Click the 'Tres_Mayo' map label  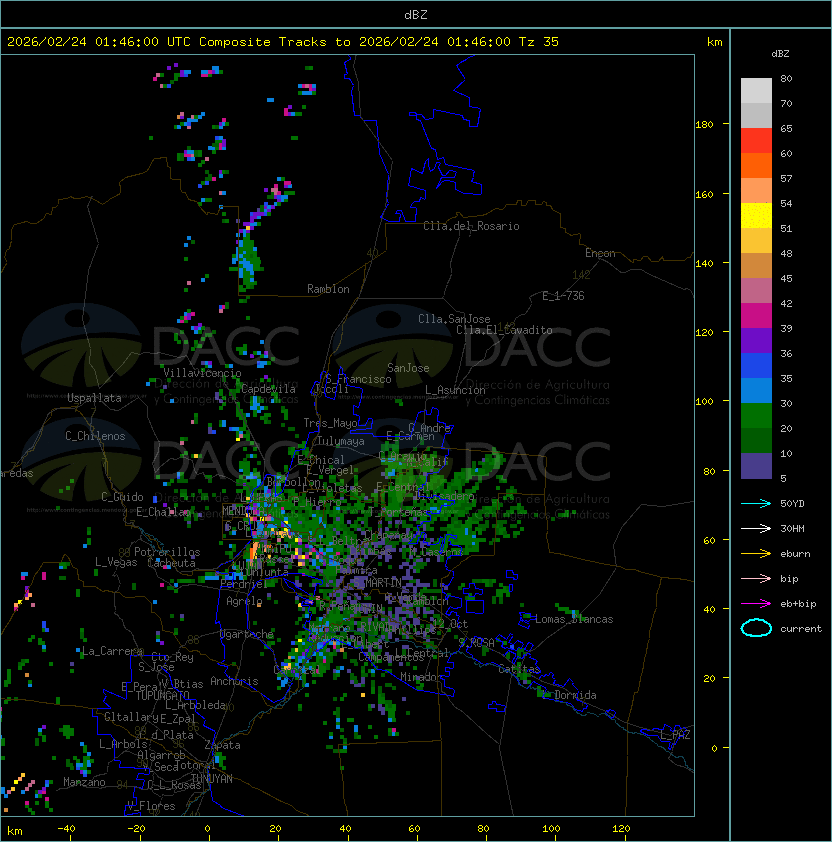[330, 423]
